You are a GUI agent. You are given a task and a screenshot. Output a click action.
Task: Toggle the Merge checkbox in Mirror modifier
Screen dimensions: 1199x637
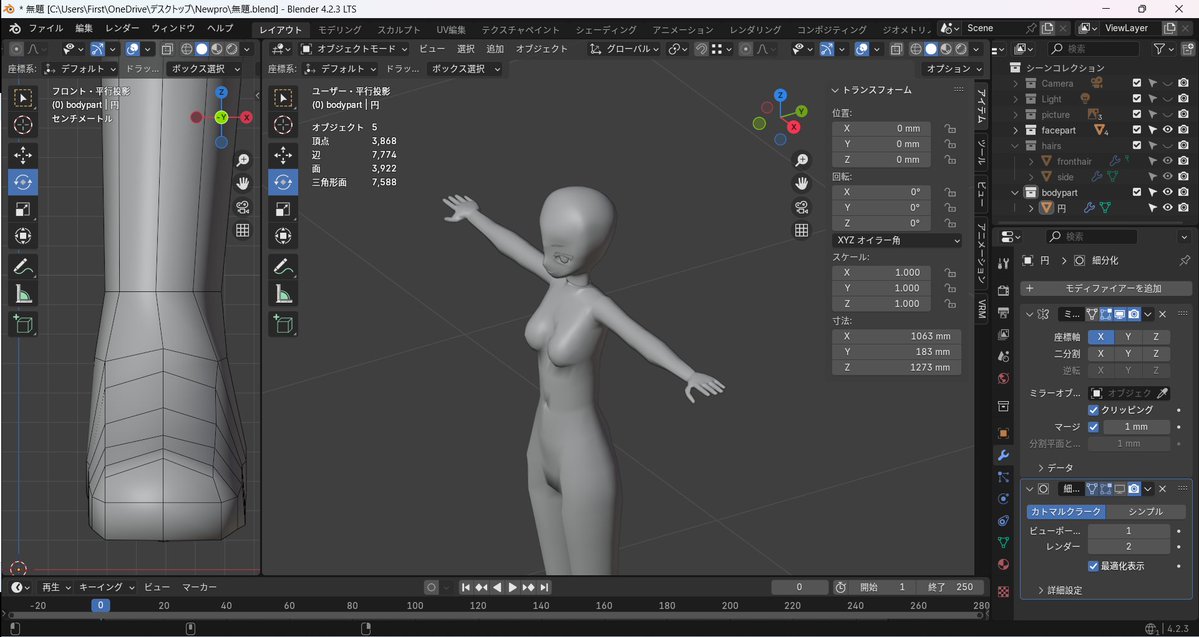[x=1093, y=427]
